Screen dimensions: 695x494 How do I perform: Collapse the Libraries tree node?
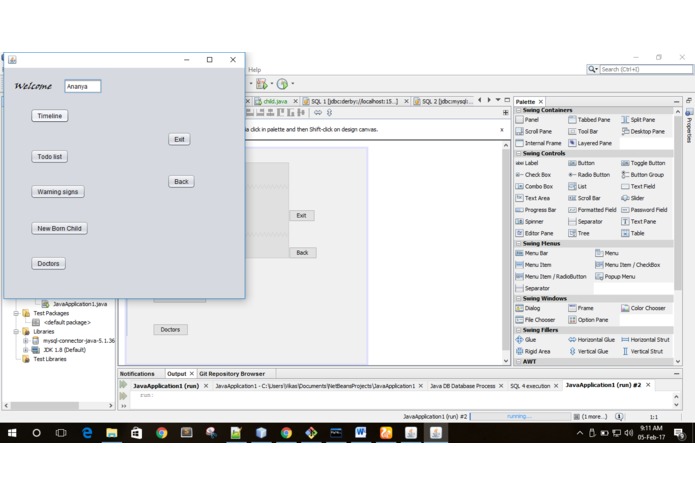(x=16, y=331)
